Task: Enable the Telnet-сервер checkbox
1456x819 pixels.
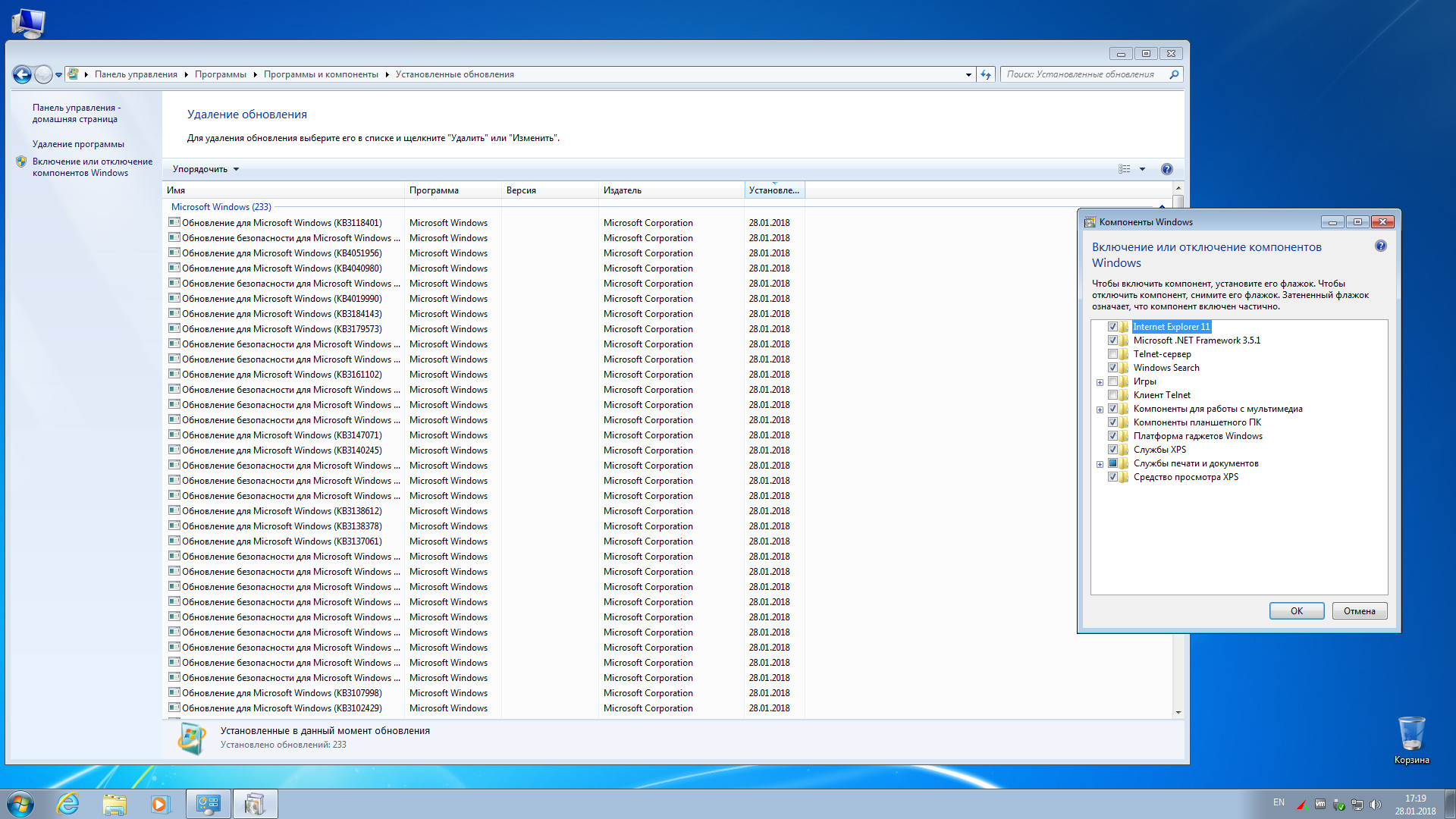Action: (1112, 354)
